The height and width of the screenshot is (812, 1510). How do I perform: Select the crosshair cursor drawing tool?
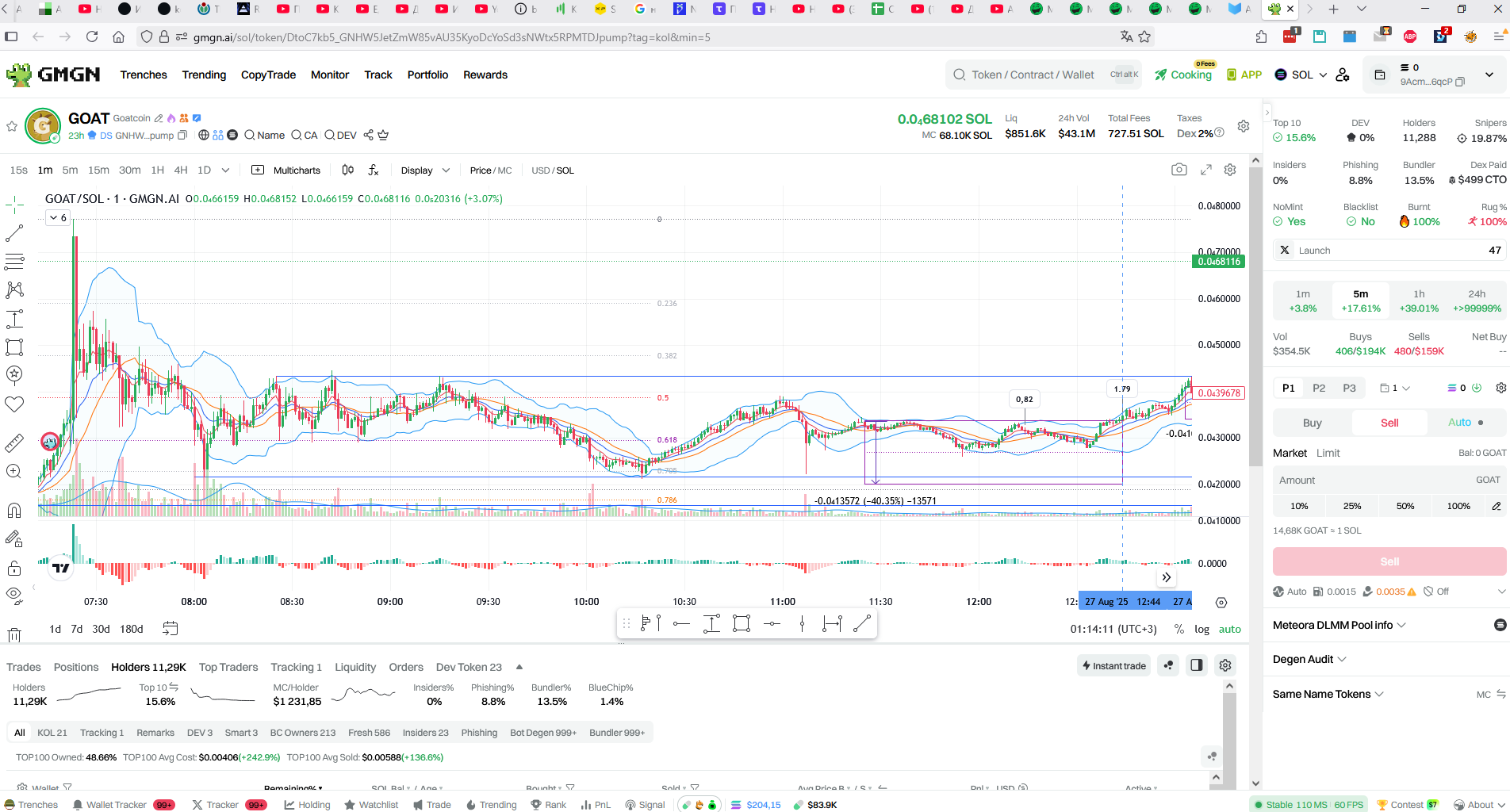(x=14, y=205)
